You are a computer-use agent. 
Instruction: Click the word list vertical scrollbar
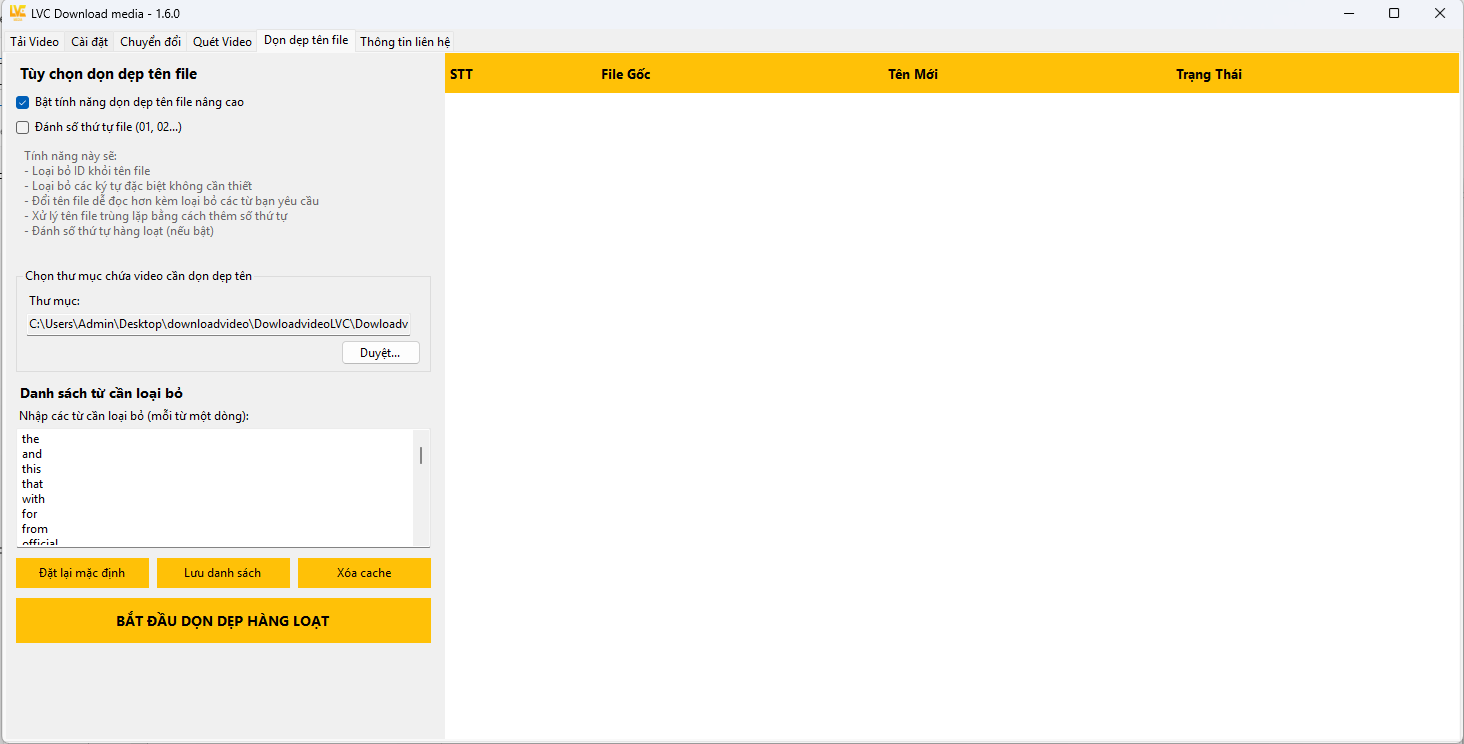pyautogui.click(x=421, y=456)
